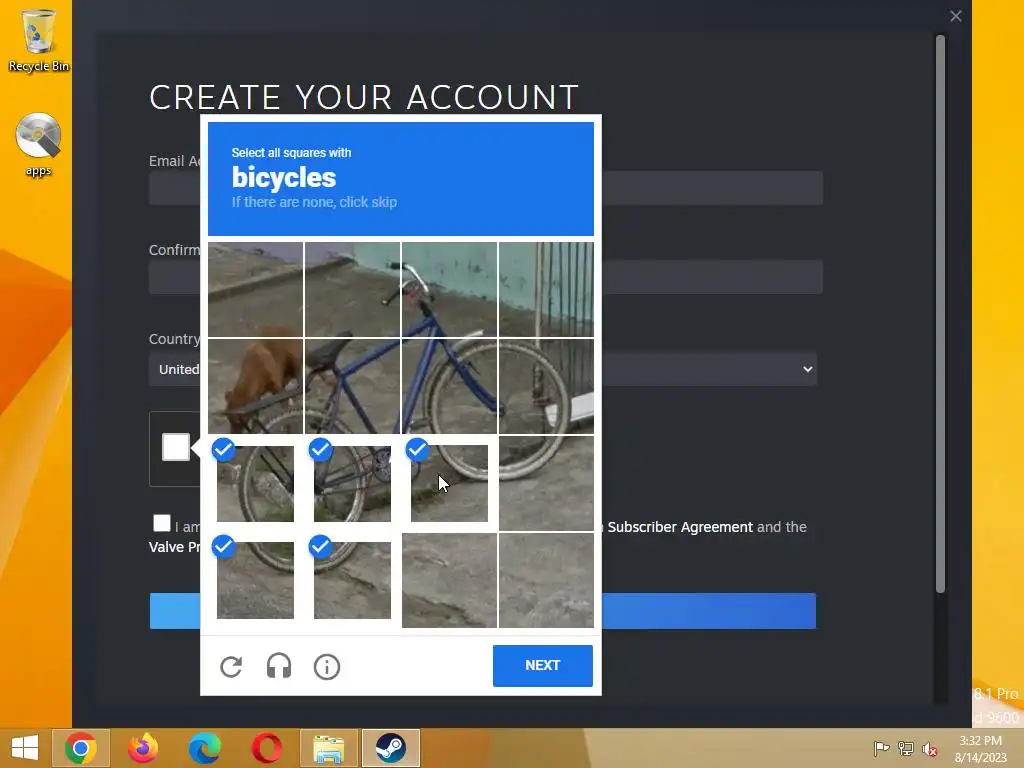This screenshot has width=1024, height=768.
Task: Select the top-left tile of empty pavement
Action: (x=255, y=289)
